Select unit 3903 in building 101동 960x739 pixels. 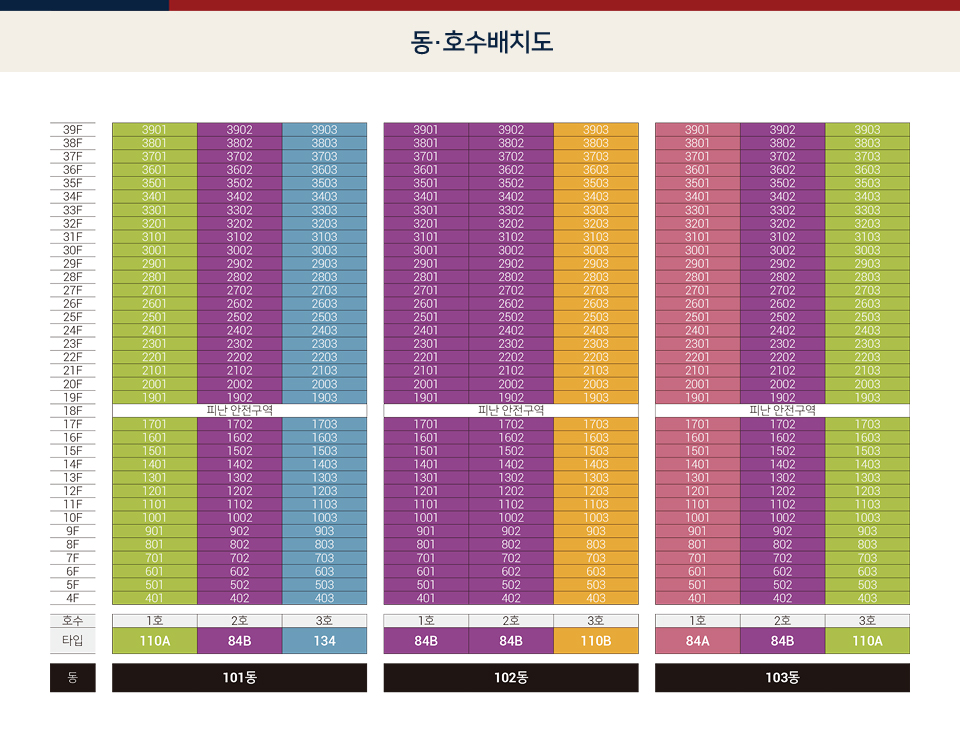tap(324, 129)
